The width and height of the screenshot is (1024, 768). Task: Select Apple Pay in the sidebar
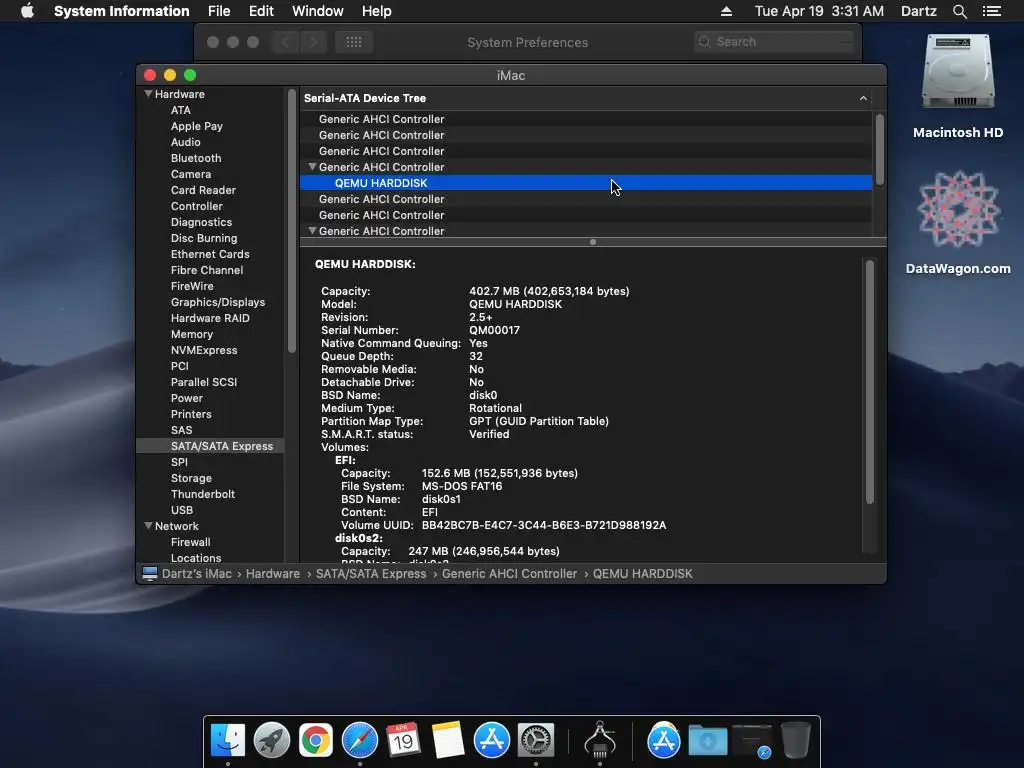point(197,126)
